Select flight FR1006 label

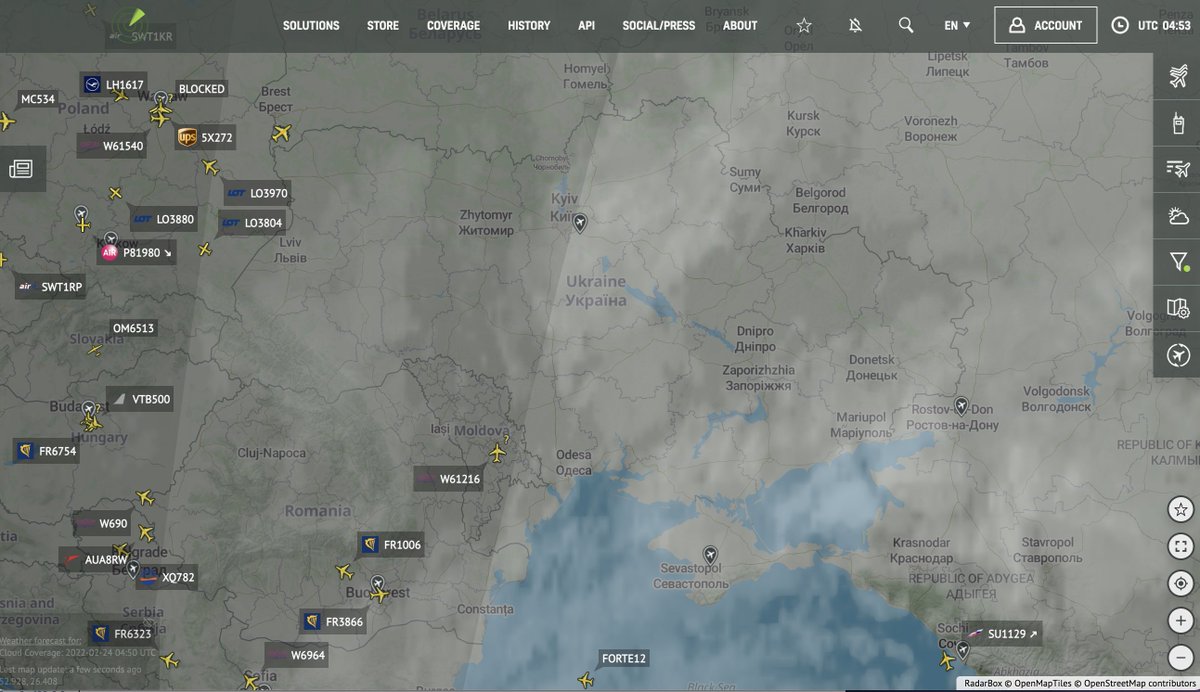392,545
